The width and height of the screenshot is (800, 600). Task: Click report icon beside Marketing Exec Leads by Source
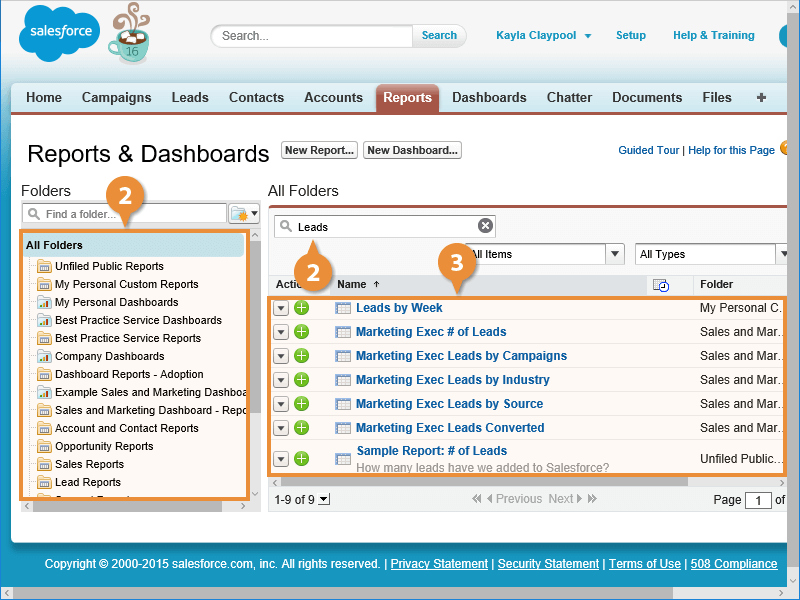pos(343,404)
